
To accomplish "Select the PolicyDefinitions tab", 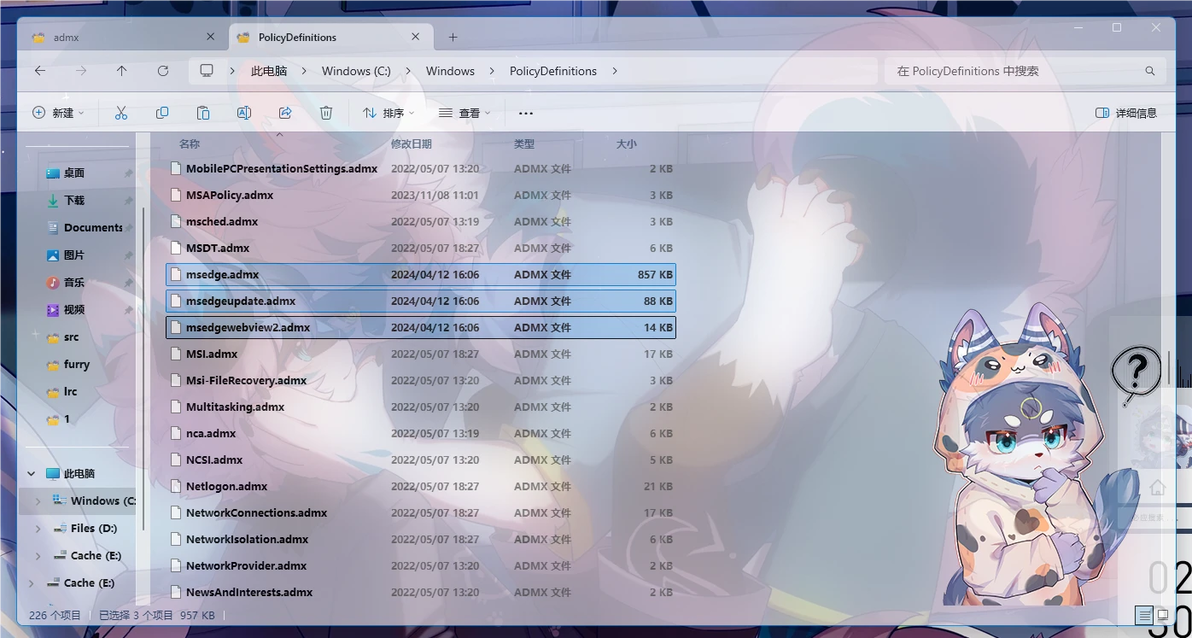I will pyautogui.click(x=331, y=37).
